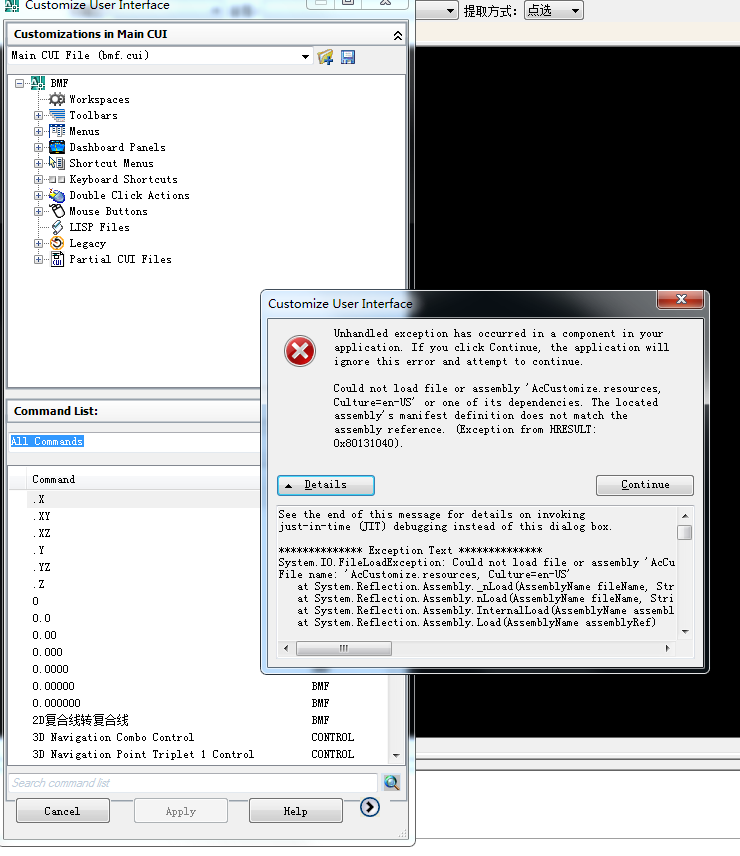Click the Partial CUI Files icon
The image size is (740, 856).
pyautogui.click(x=57, y=259)
